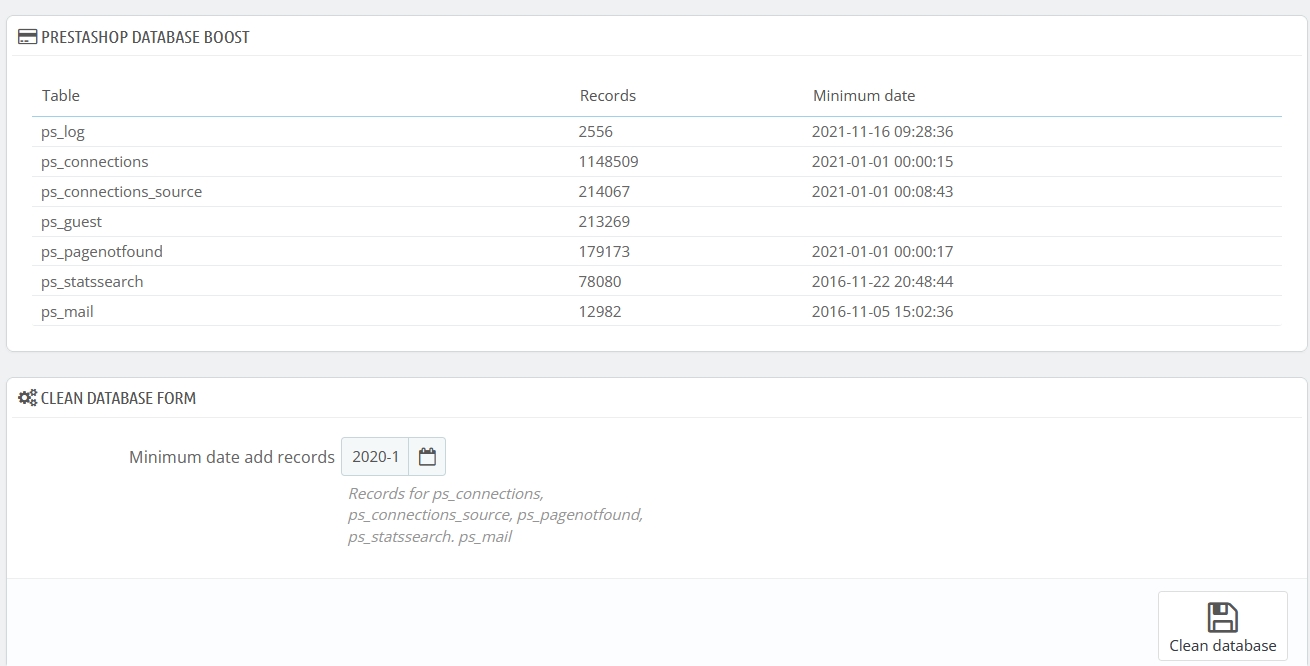
Task: Select the ps_log table row name
Action: click(x=63, y=132)
